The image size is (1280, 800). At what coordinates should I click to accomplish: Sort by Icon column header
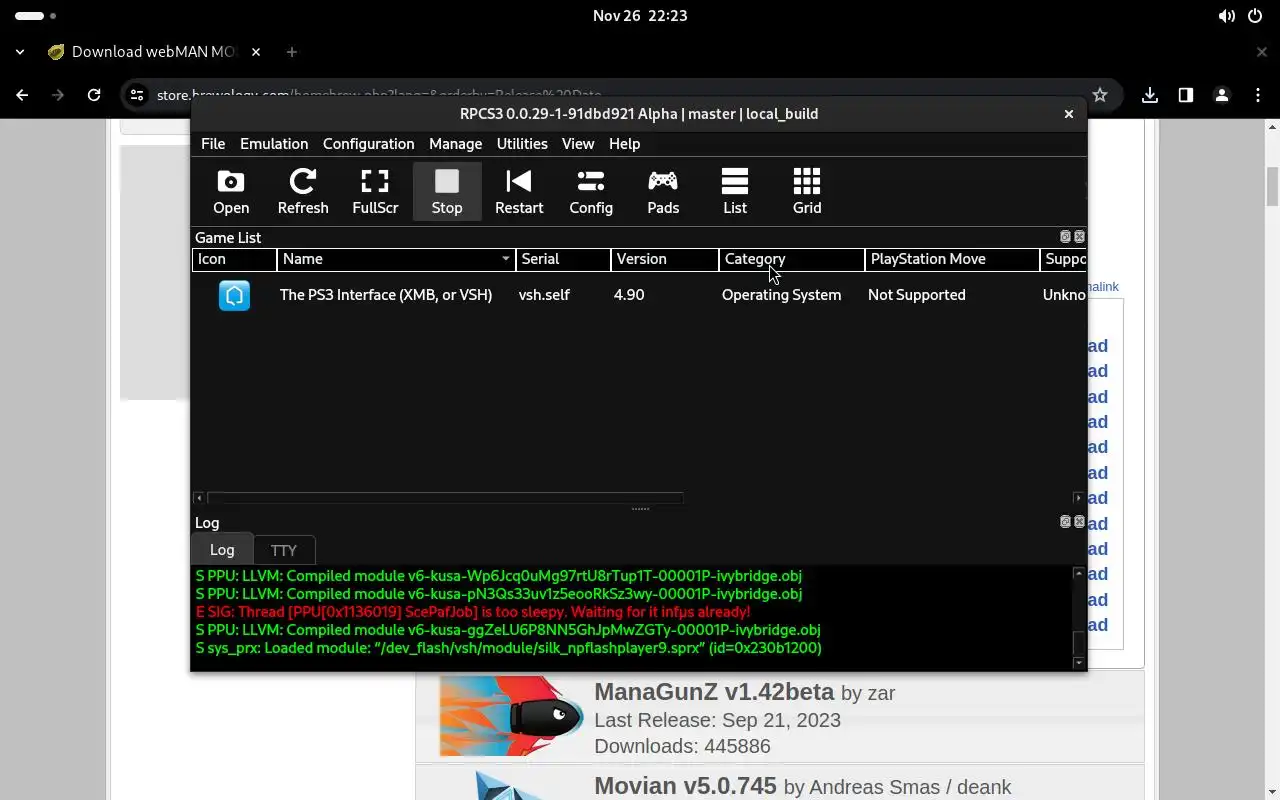pyautogui.click(x=234, y=259)
